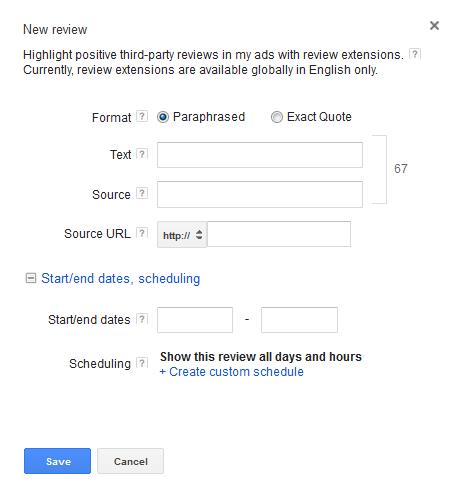461x490 pixels.
Task: Collapse the scheduling section minus icon
Action: (x=31, y=278)
